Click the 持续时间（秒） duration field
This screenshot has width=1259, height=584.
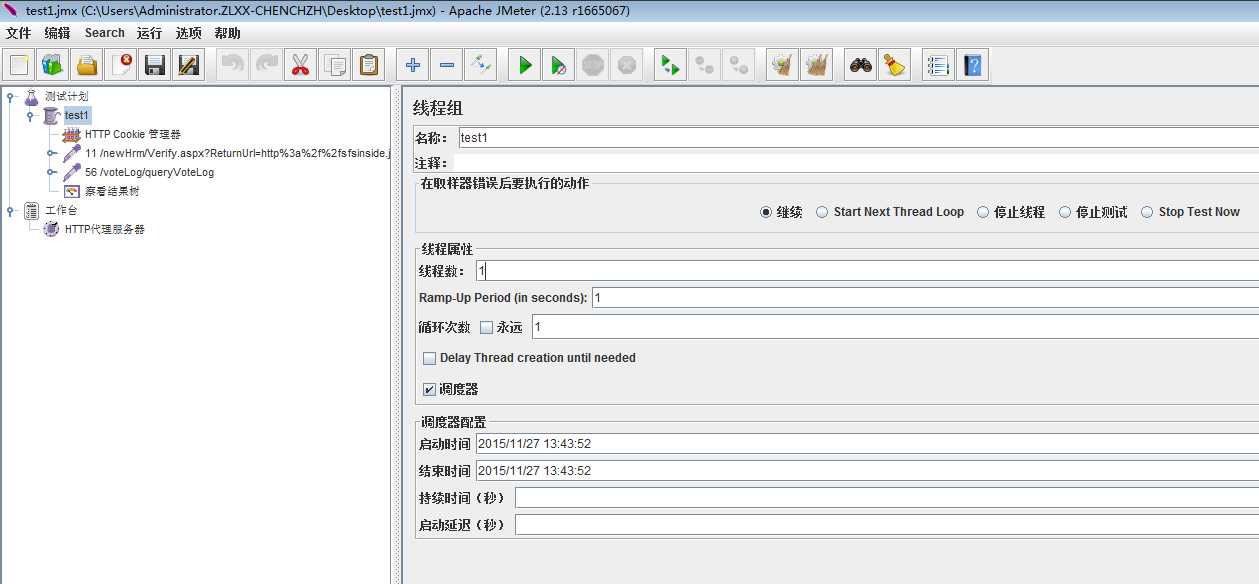click(x=886, y=497)
